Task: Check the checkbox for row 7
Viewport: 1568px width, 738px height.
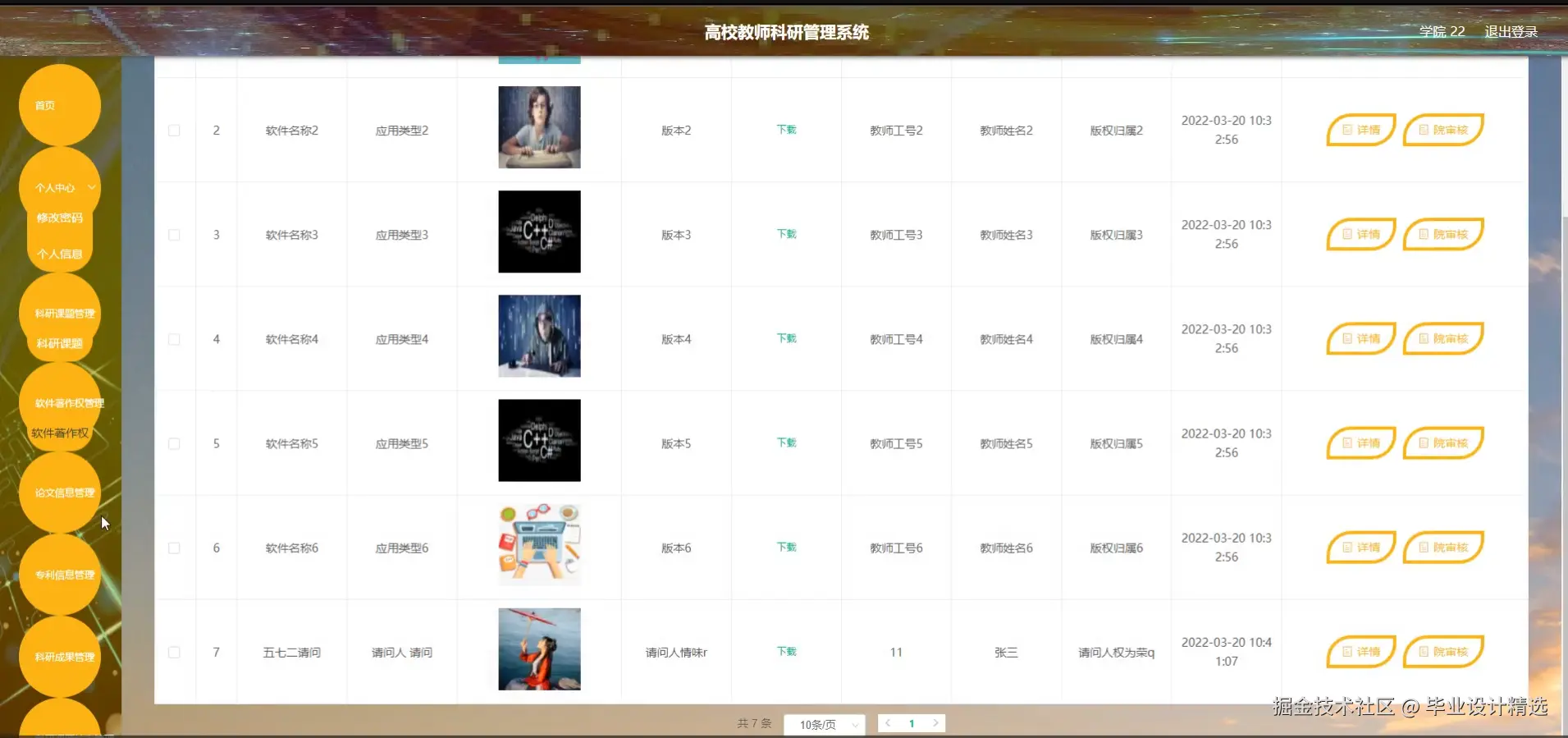Action: 174,652
